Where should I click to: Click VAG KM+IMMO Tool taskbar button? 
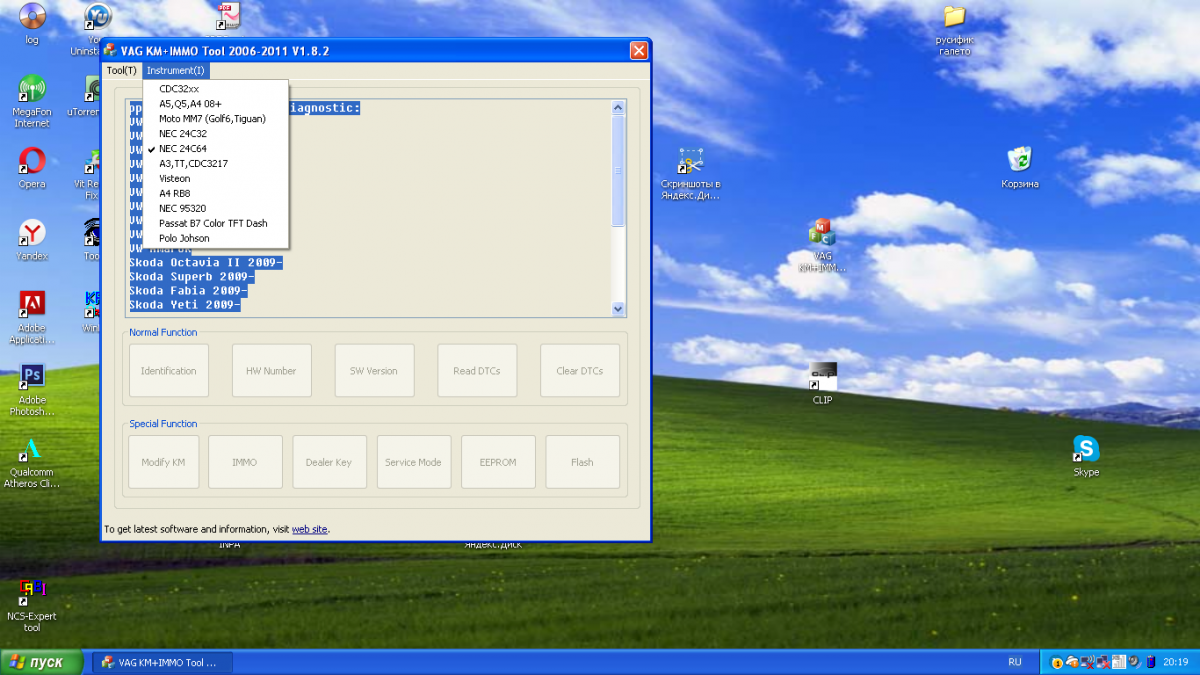[x=162, y=662]
